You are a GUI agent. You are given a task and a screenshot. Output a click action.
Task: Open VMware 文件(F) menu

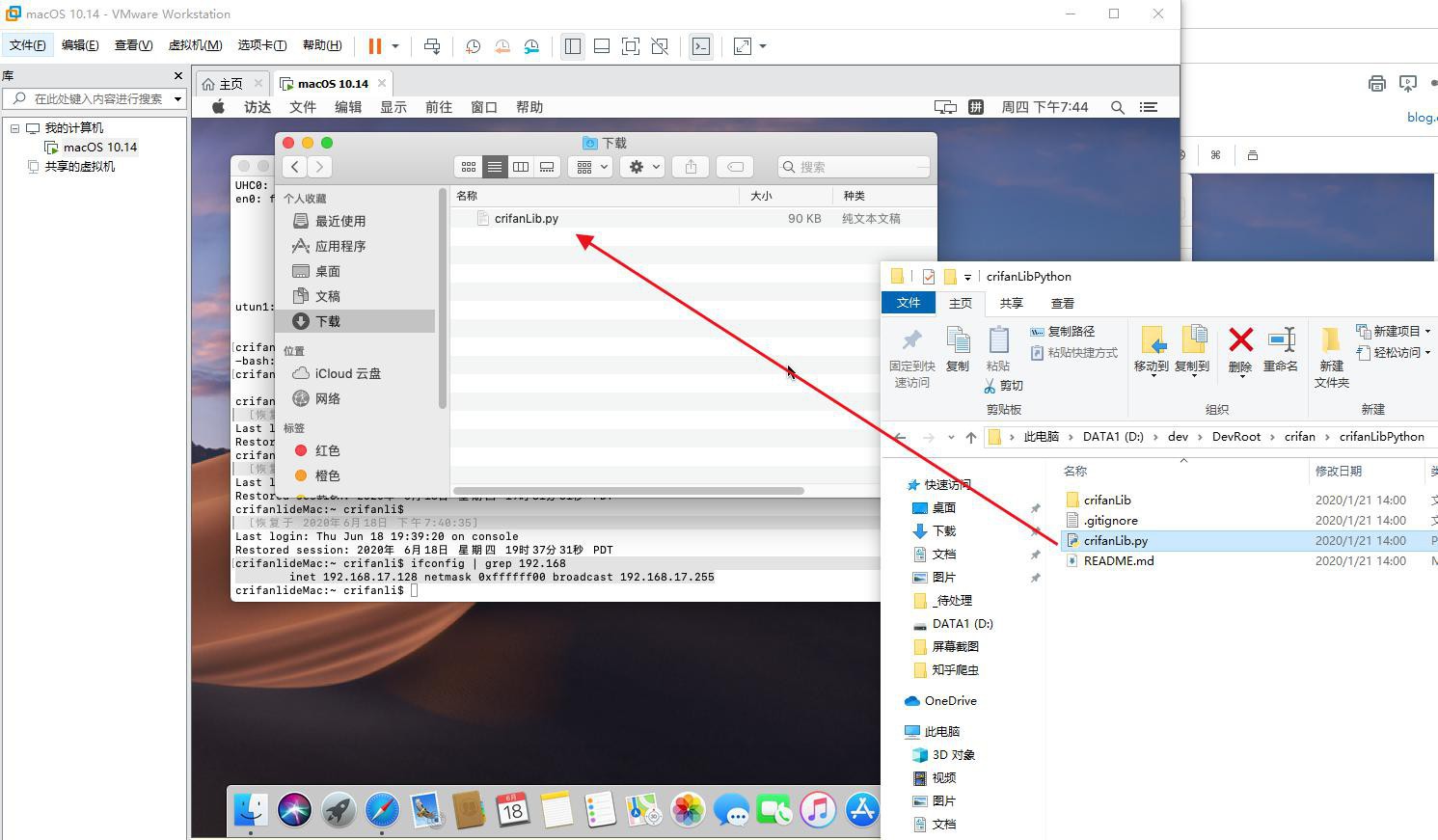pyautogui.click(x=27, y=45)
